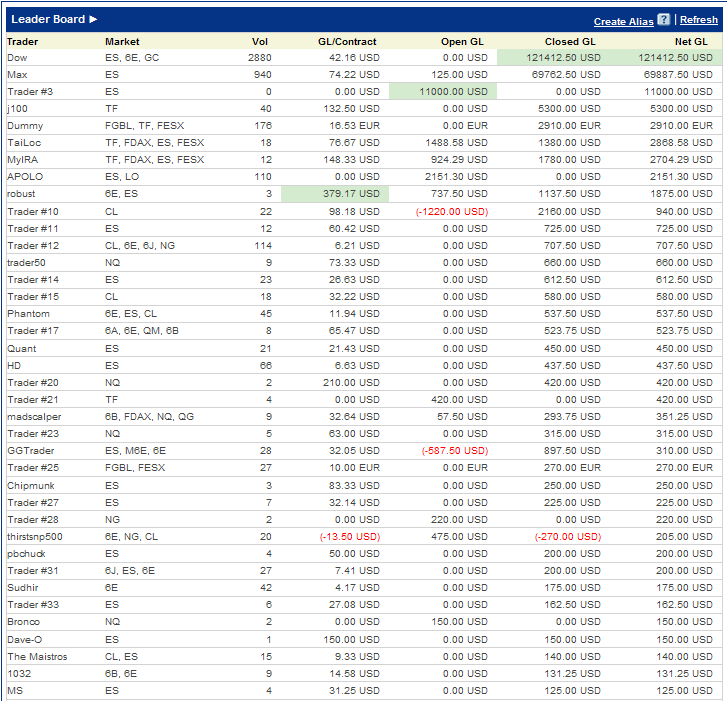Click Dummy's Closed GL 2910.00 EUR
This screenshot has width=727, height=701.
569,126
